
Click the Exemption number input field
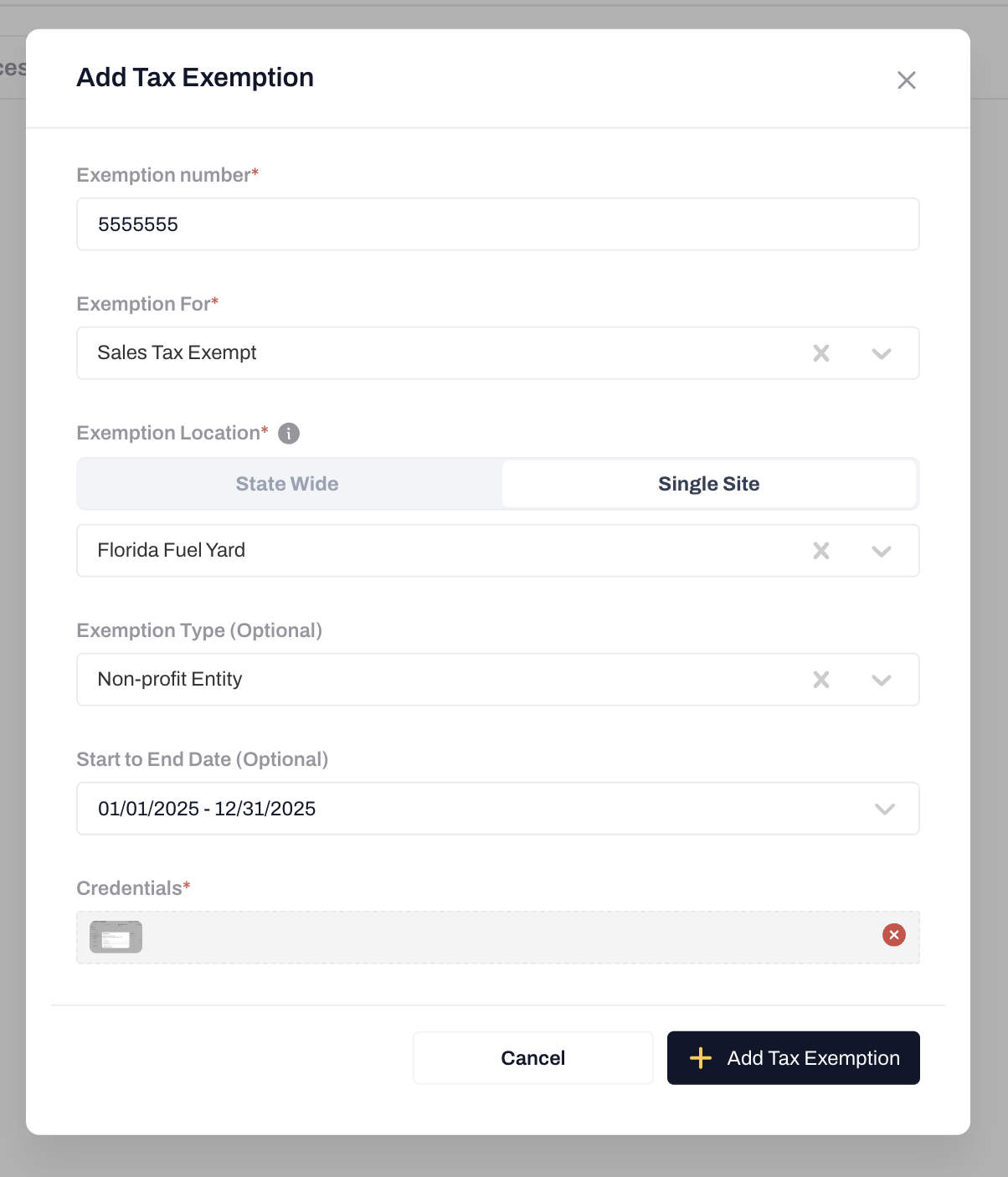[x=497, y=224]
